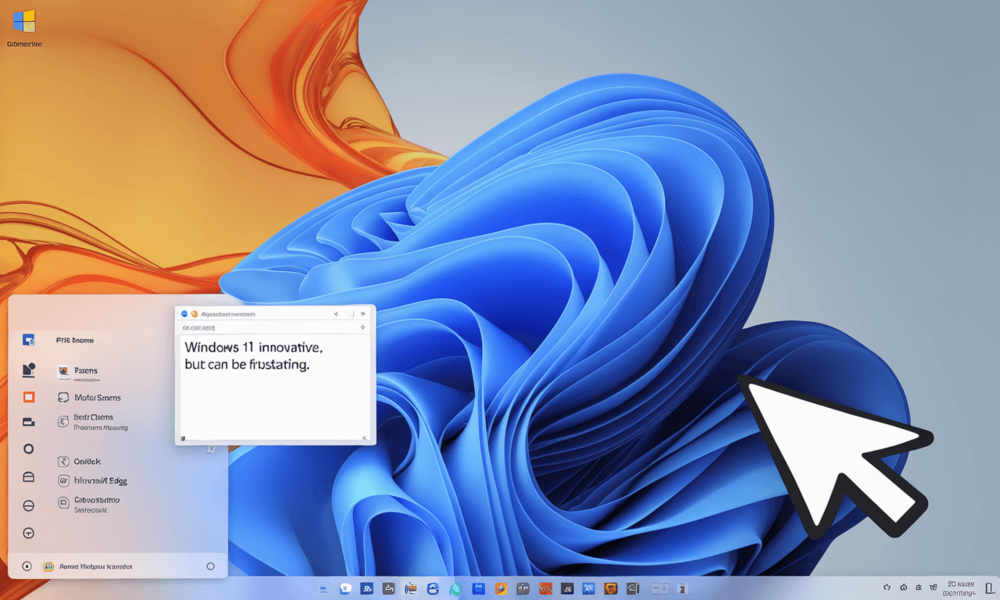This screenshot has width=1000, height=600.
Task: Click the small ring at Start footer's right end
Action: [210, 566]
